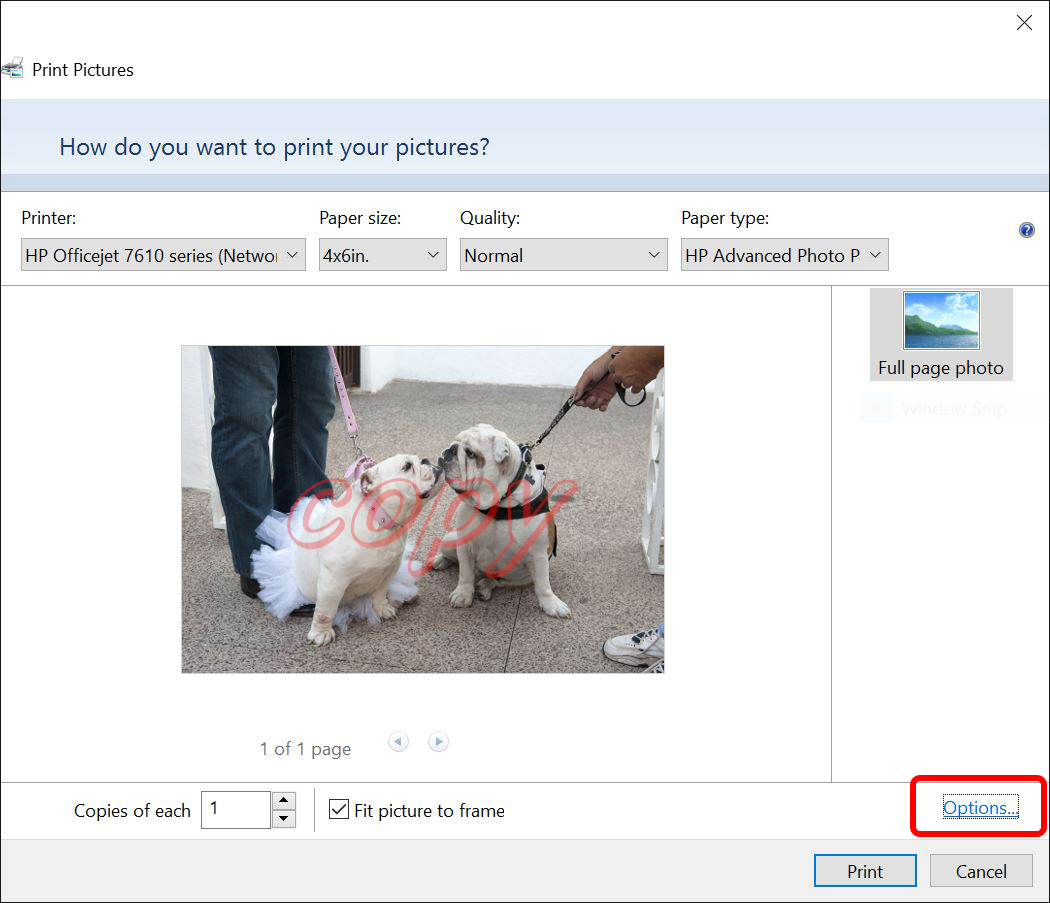Open the Paper type dropdown
This screenshot has width=1050, height=903.
point(784,255)
